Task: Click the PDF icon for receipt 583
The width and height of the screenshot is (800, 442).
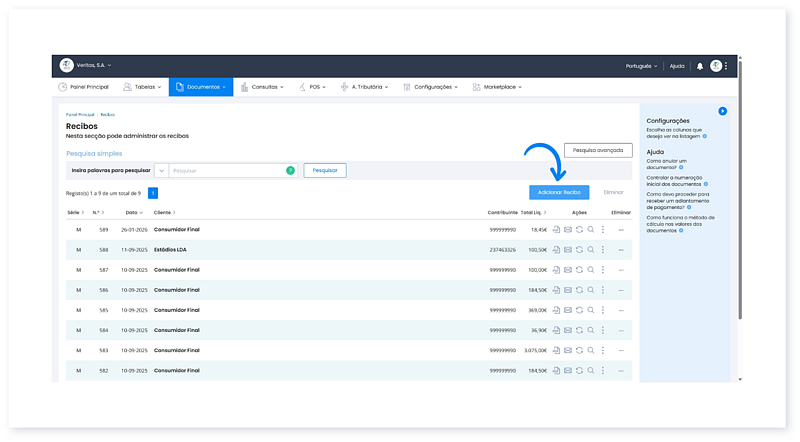Action: pyautogui.click(x=557, y=350)
